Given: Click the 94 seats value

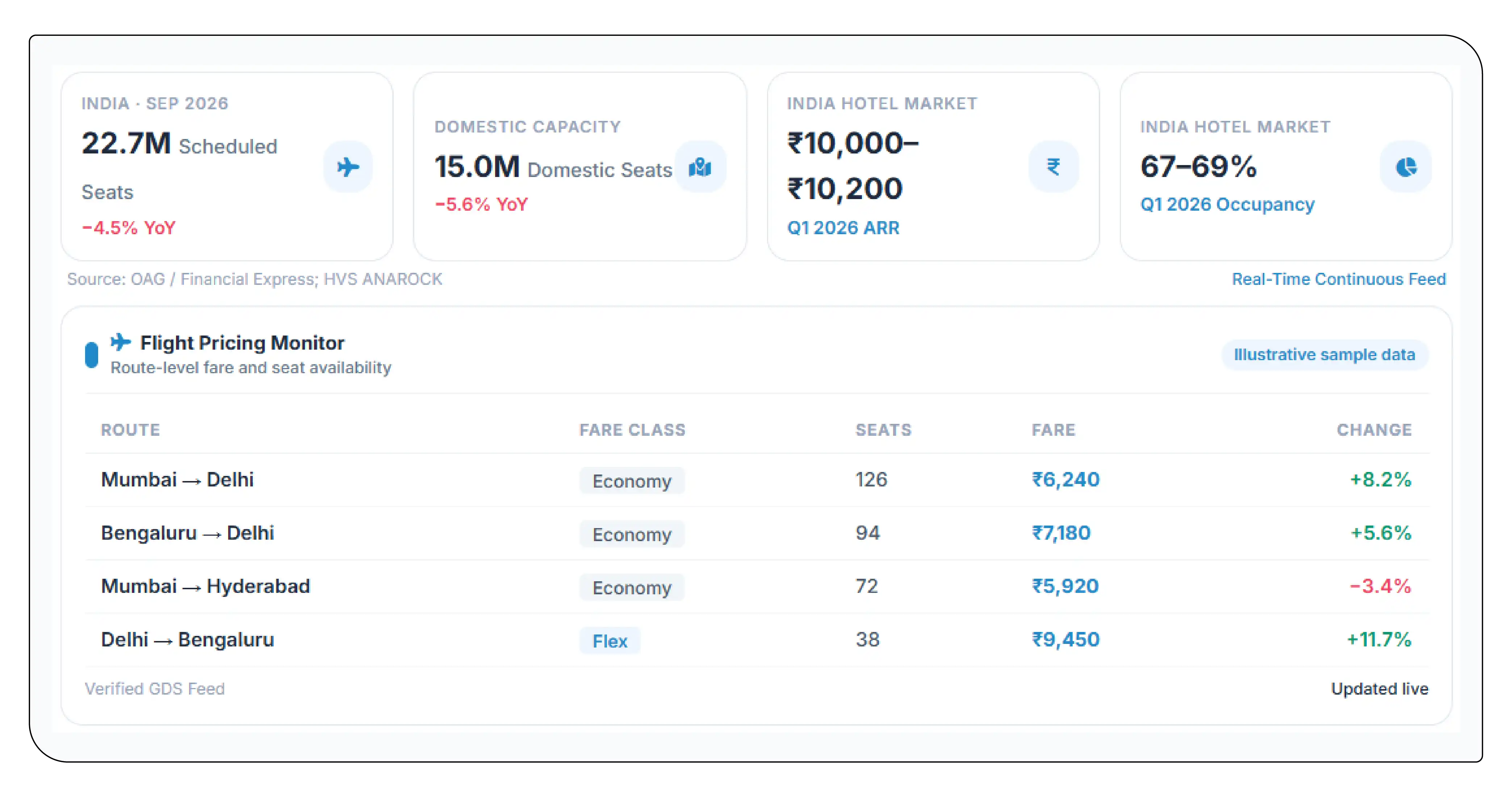Looking at the screenshot, I should (867, 533).
